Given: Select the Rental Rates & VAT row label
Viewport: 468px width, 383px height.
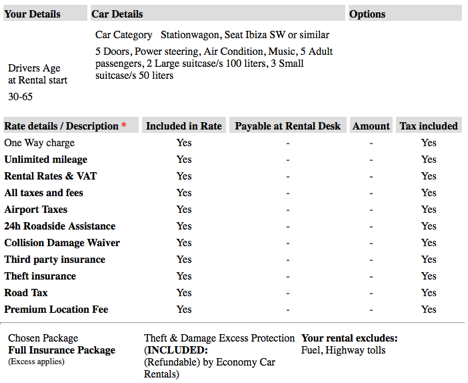Looking at the screenshot, I should pyautogui.click(x=50, y=176).
